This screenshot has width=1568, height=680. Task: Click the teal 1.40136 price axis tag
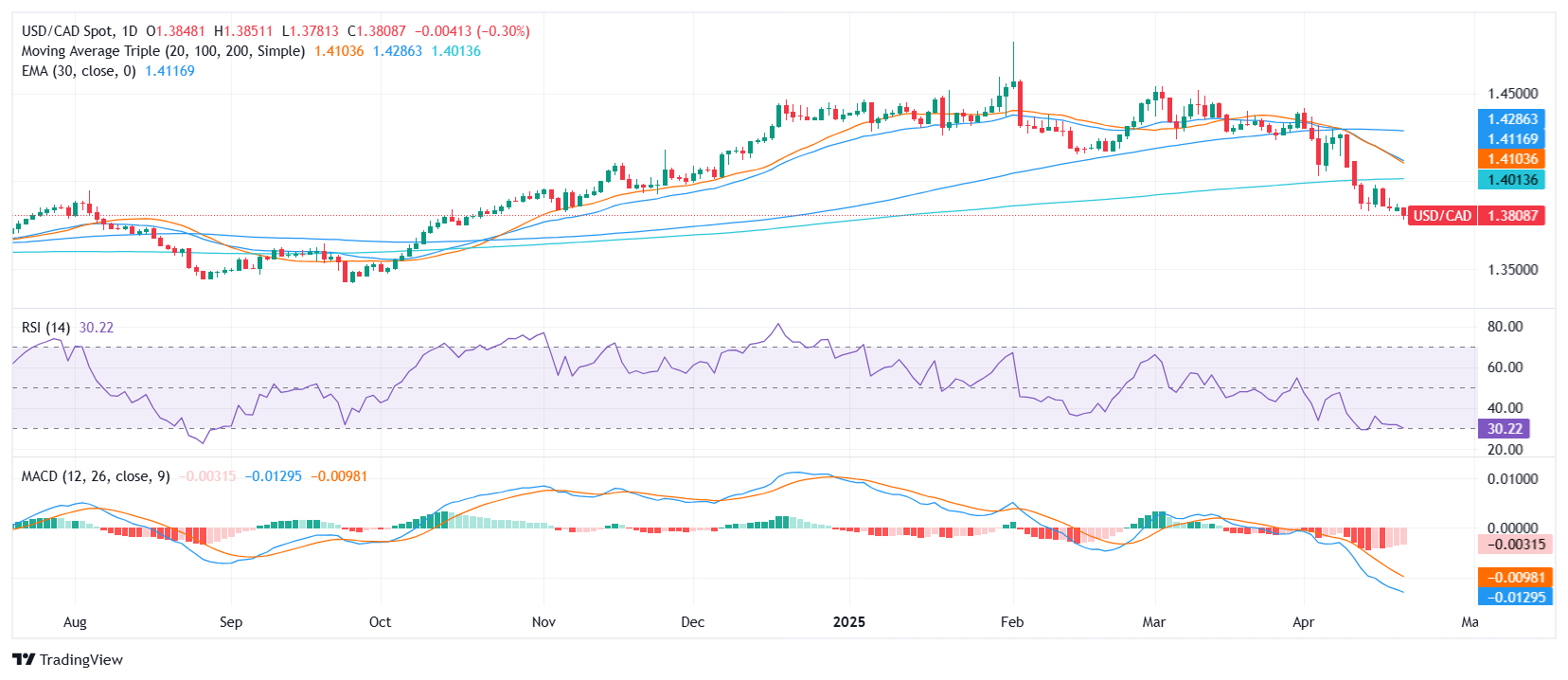(1511, 180)
